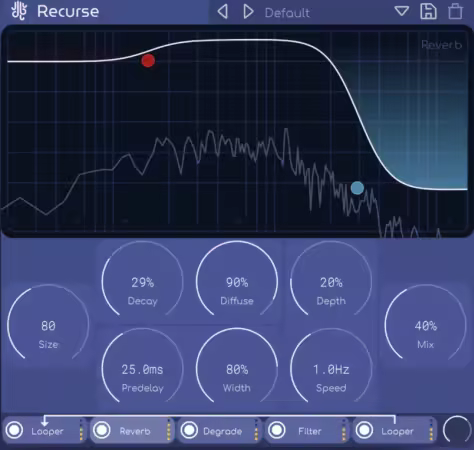
Task: Grab the Filter module drag handle dots
Action: (x=344, y=430)
